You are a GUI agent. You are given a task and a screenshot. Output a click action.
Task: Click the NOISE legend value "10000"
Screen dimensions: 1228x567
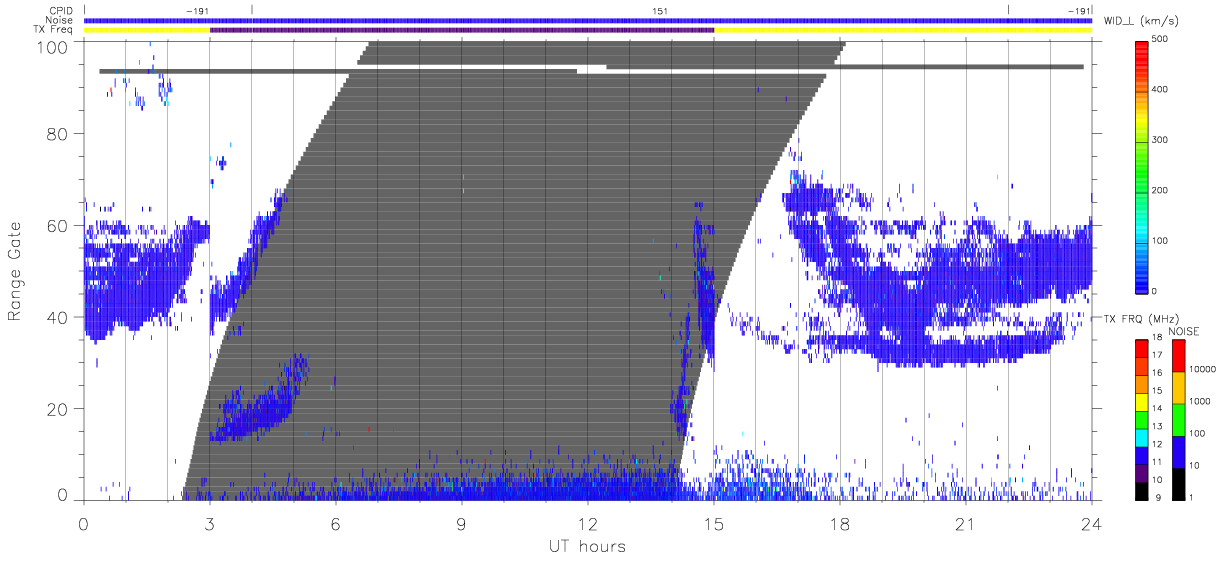point(1202,369)
